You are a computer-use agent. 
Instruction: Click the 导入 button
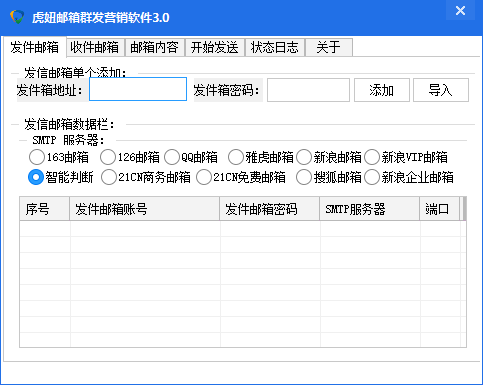[441, 90]
